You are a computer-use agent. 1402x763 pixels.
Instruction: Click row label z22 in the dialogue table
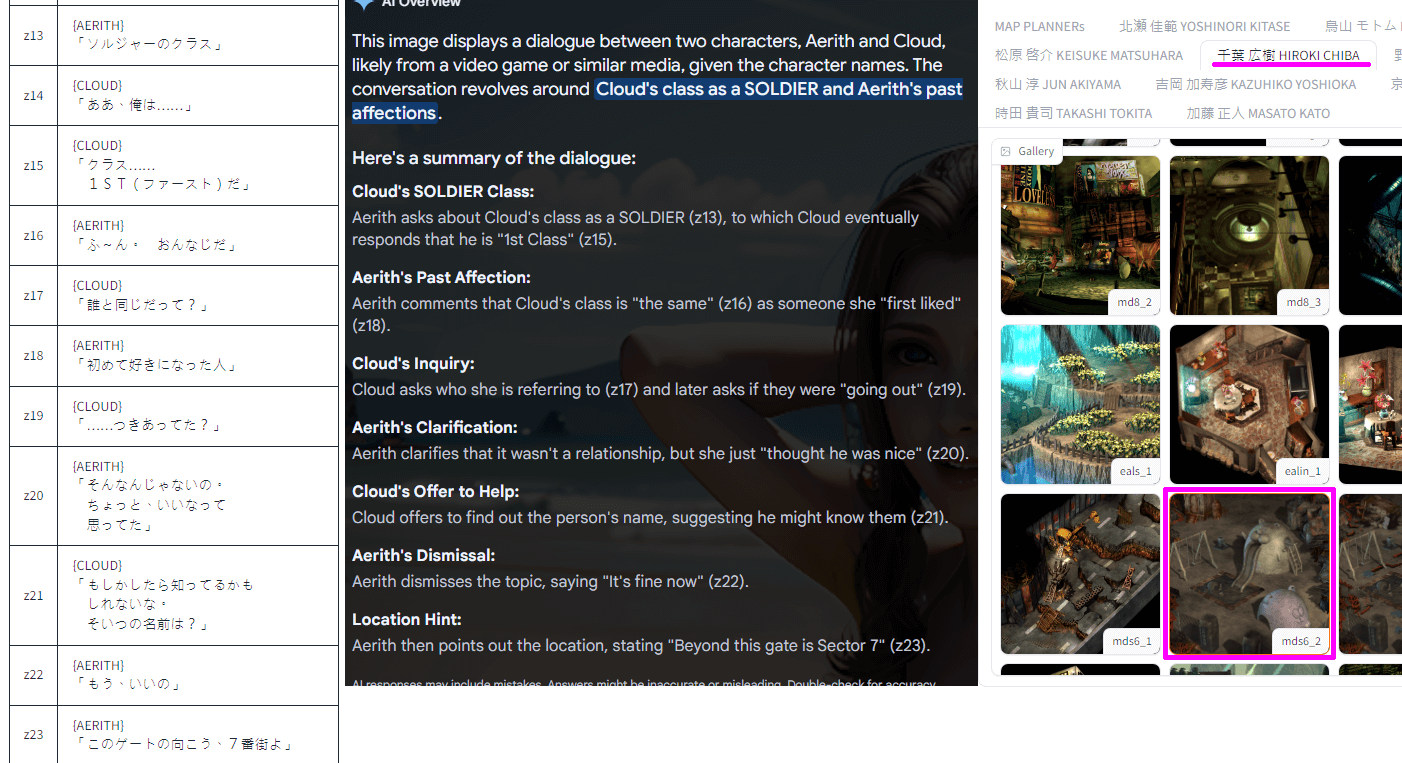[33, 675]
